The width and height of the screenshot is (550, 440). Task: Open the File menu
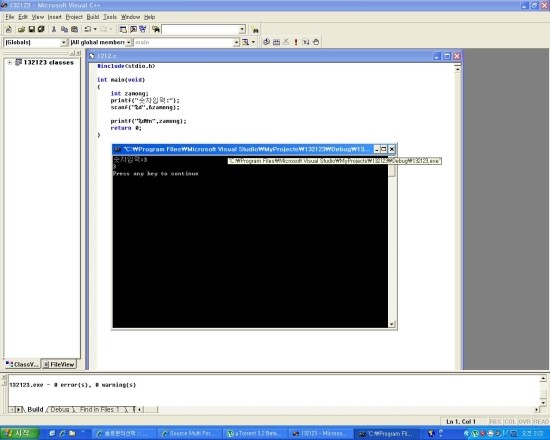(9, 17)
